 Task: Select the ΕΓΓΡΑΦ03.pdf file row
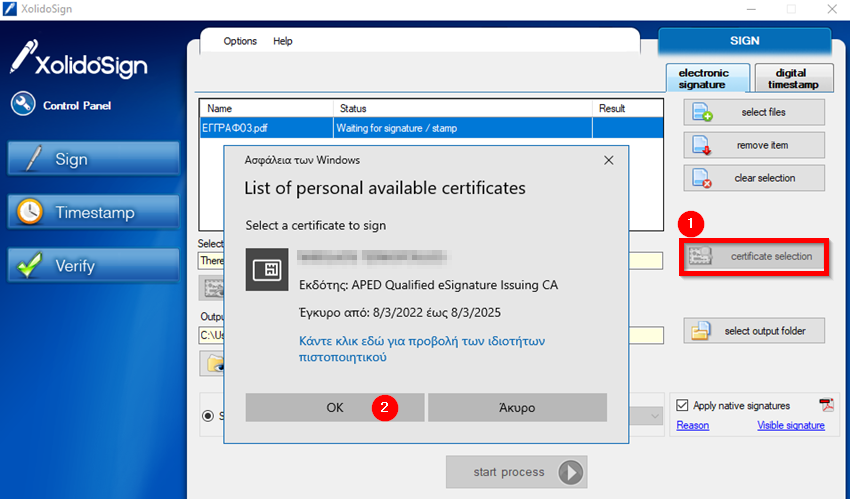(432, 128)
